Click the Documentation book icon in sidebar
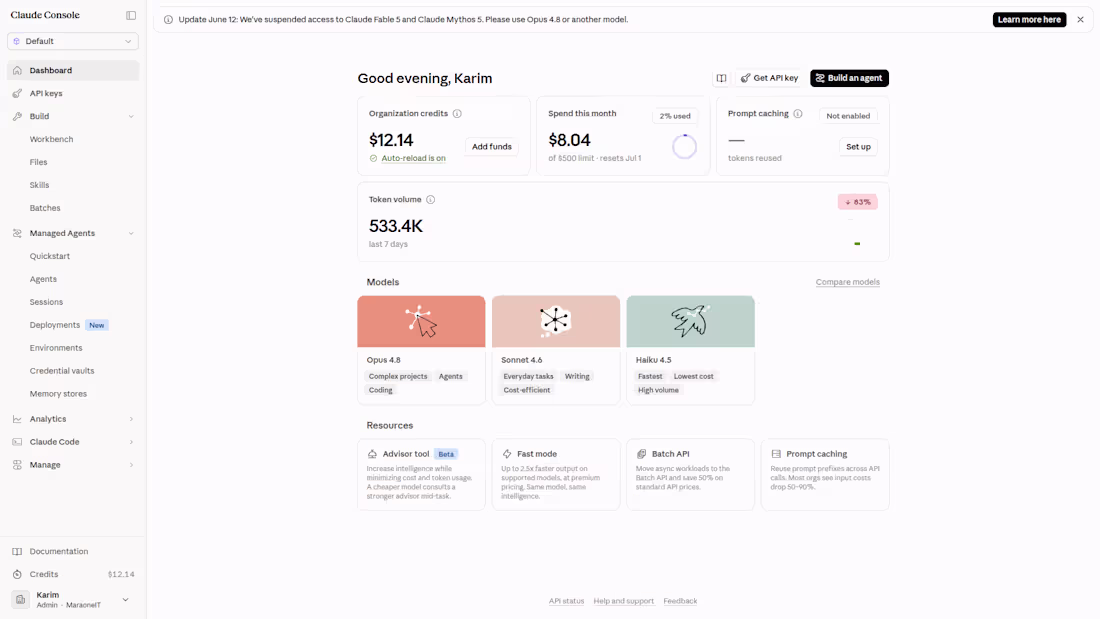Viewport: 1100px width, 619px height. click(x=18, y=552)
